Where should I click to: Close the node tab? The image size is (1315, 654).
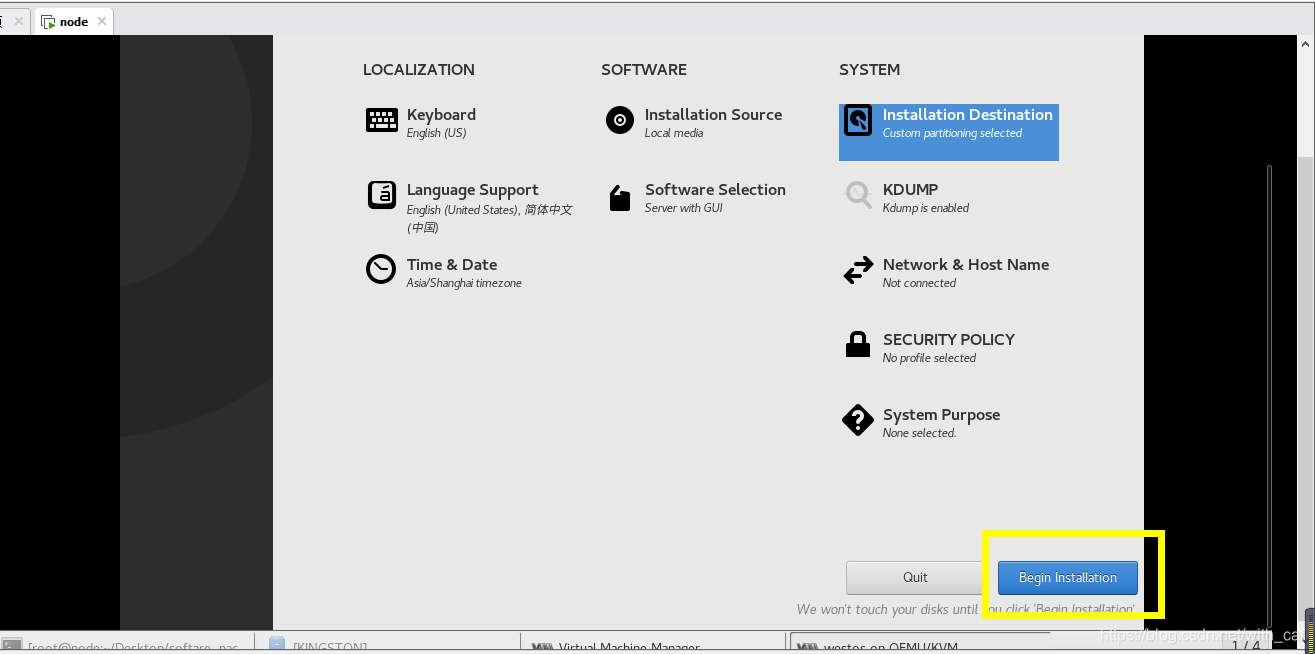coord(101,21)
